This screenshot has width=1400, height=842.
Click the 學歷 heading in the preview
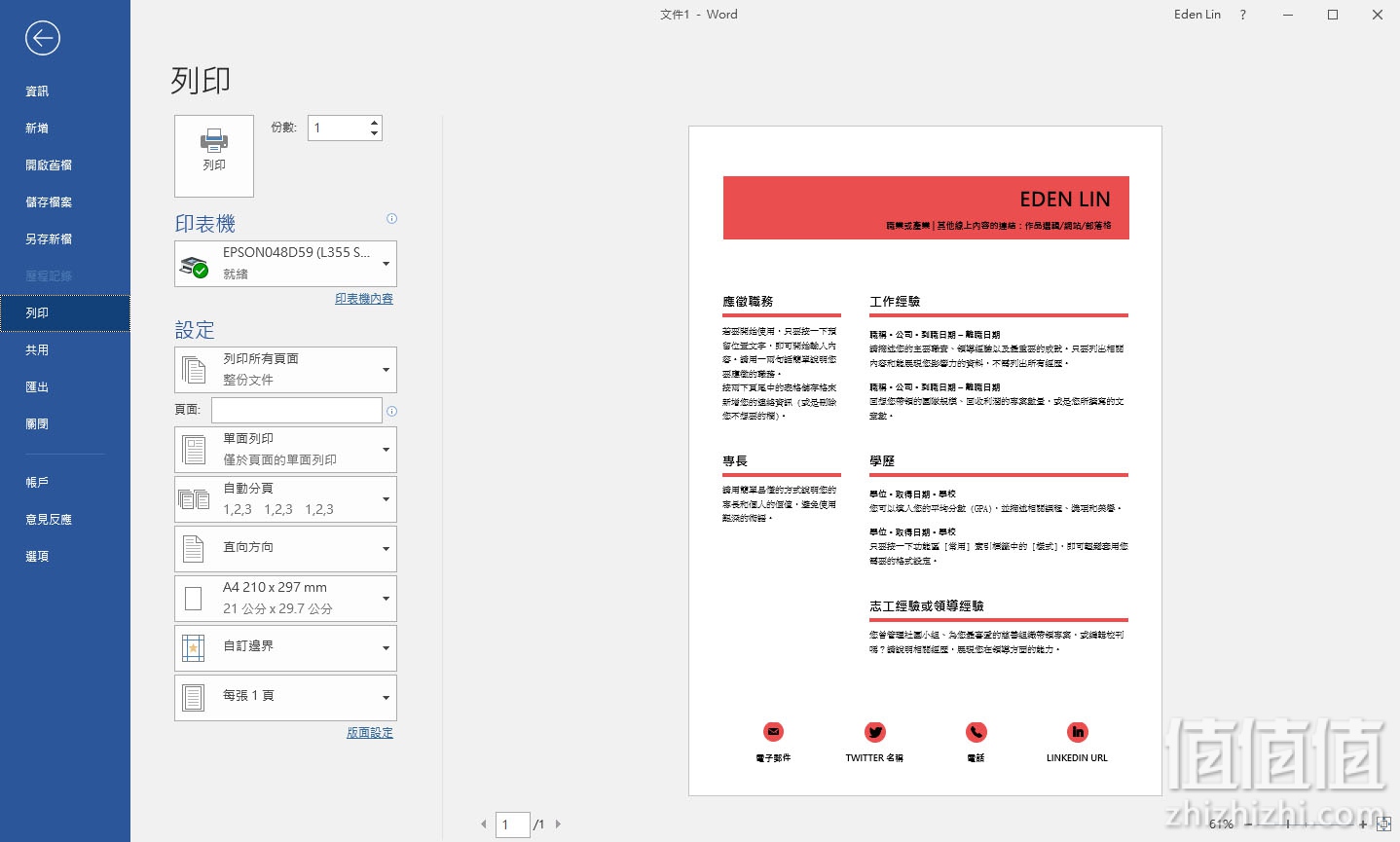point(882,461)
